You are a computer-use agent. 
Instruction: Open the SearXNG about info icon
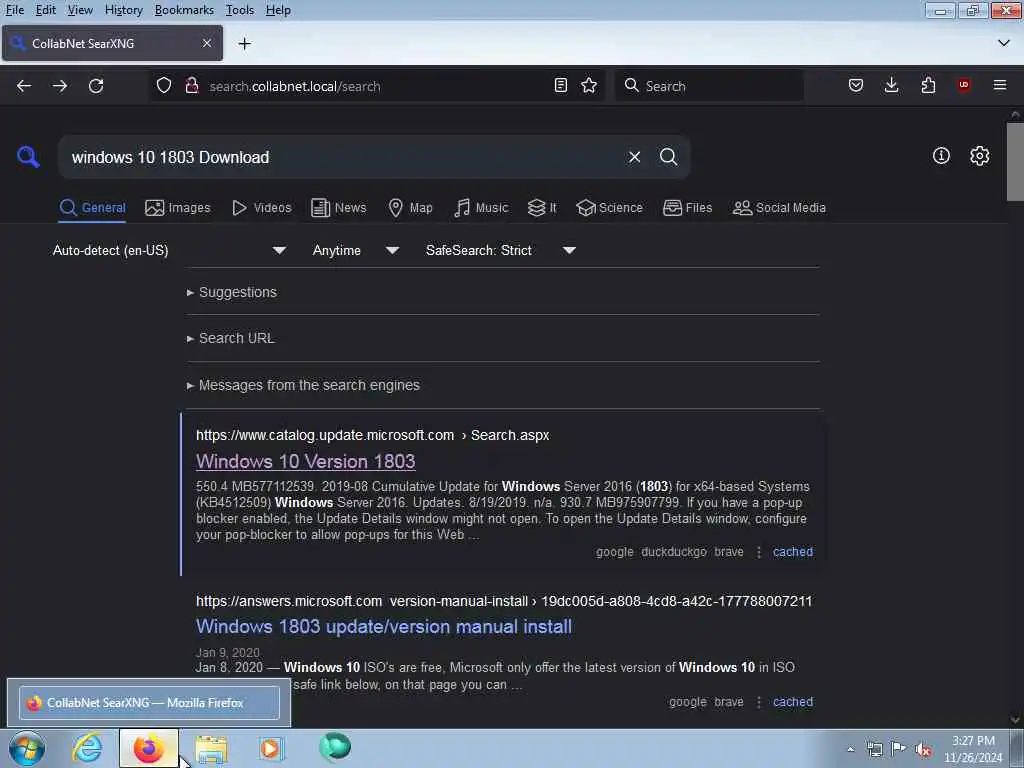[941, 155]
